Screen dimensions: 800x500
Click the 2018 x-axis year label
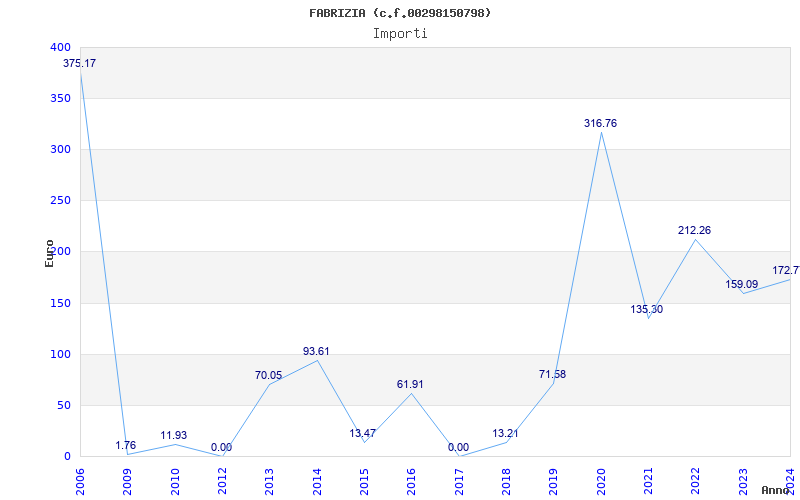pos(506,482)
